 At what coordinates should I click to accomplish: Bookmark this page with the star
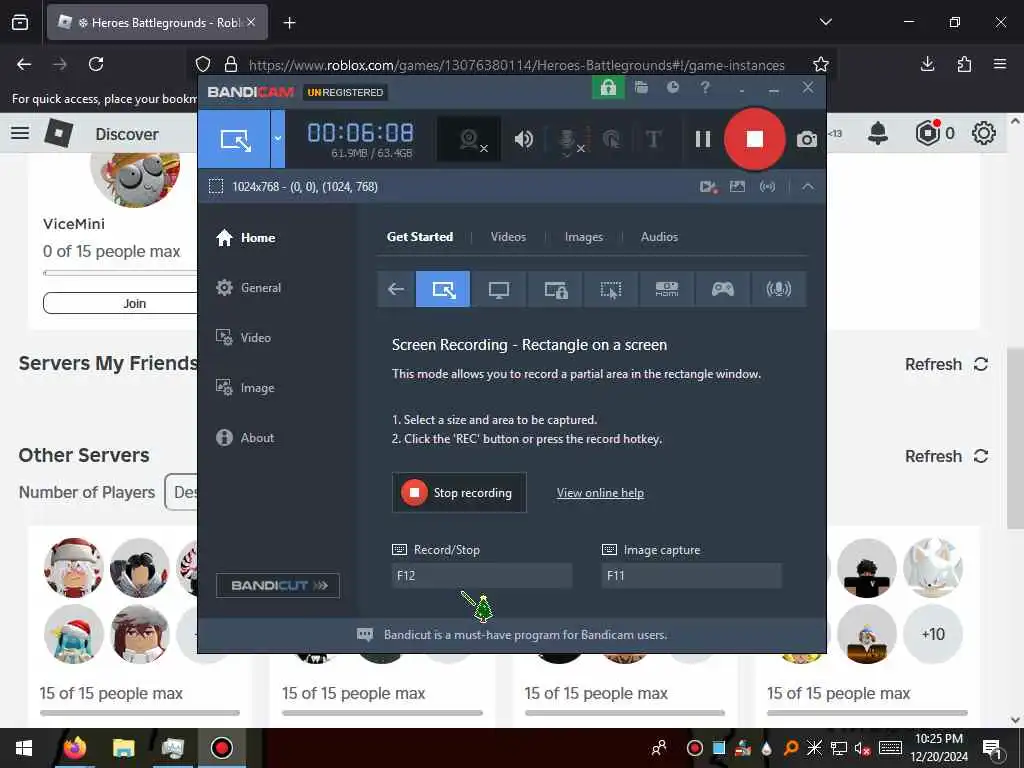point(821,64)
